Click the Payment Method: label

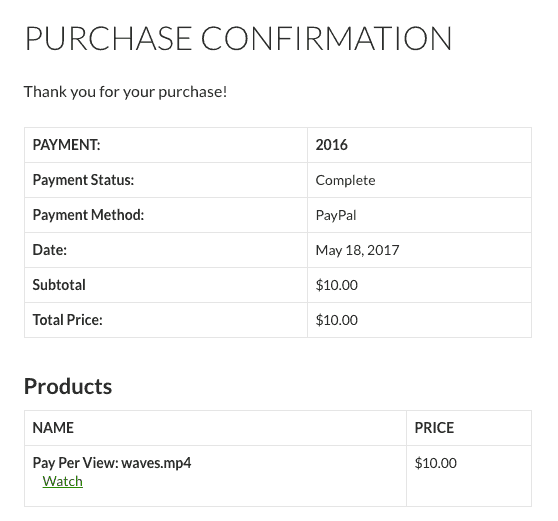pos(88,215)
